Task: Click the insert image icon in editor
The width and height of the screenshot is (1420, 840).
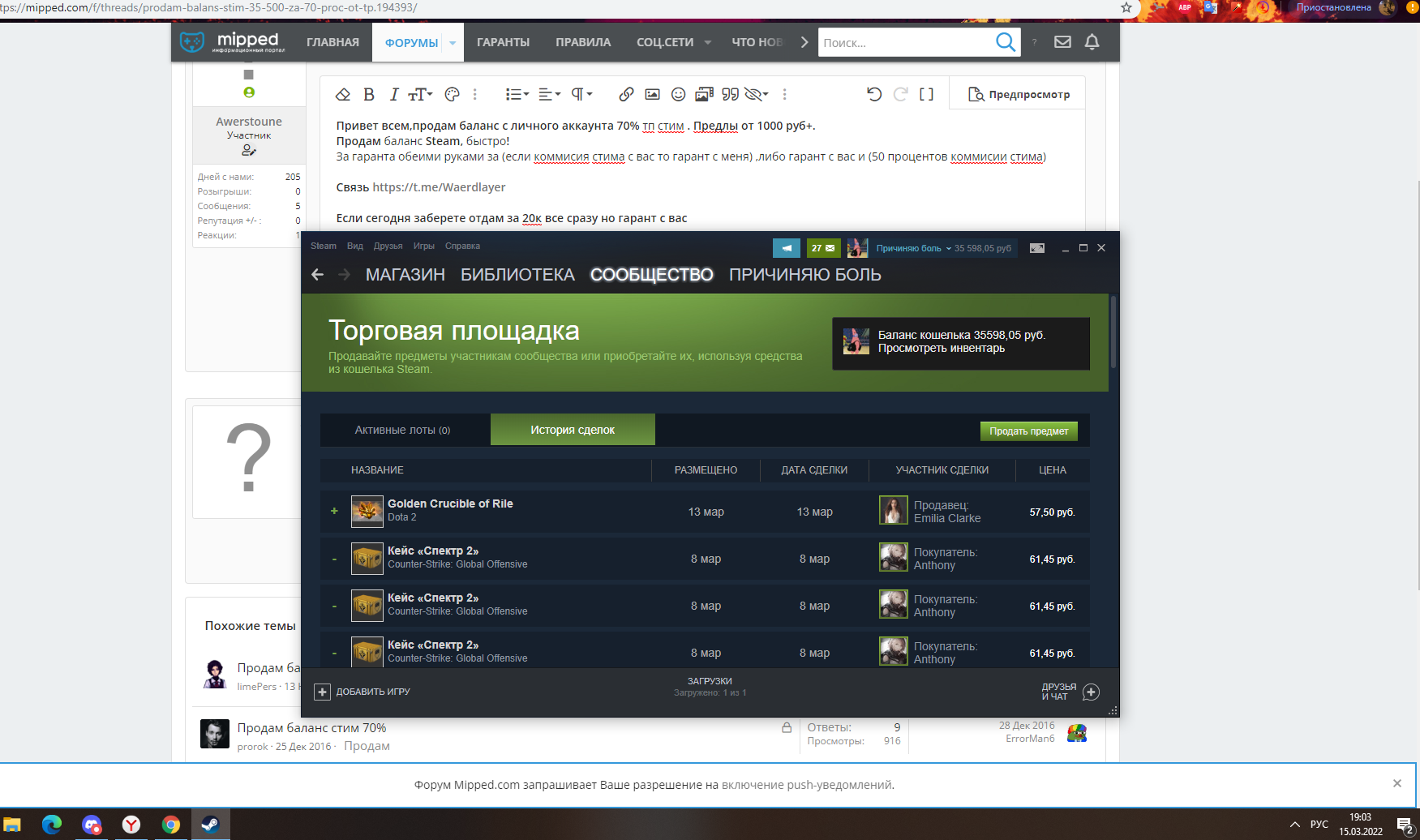Action: [x=652, y=95]
